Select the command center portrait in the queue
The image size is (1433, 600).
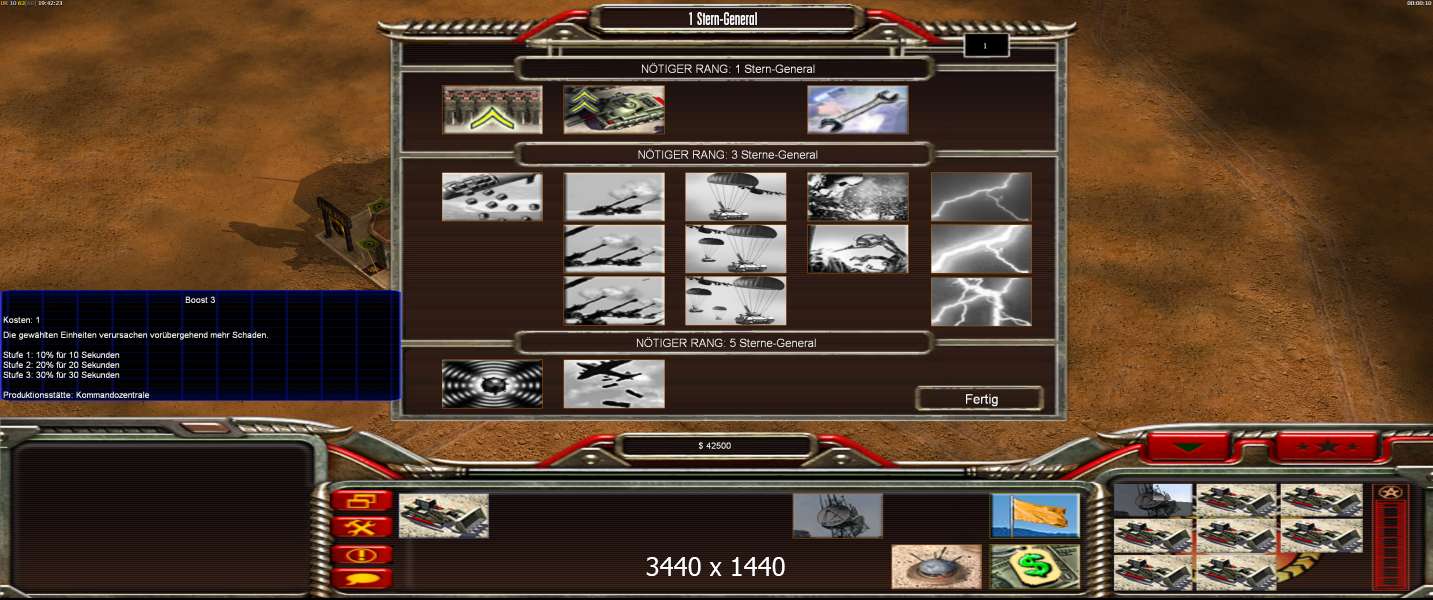point(1153,499)
